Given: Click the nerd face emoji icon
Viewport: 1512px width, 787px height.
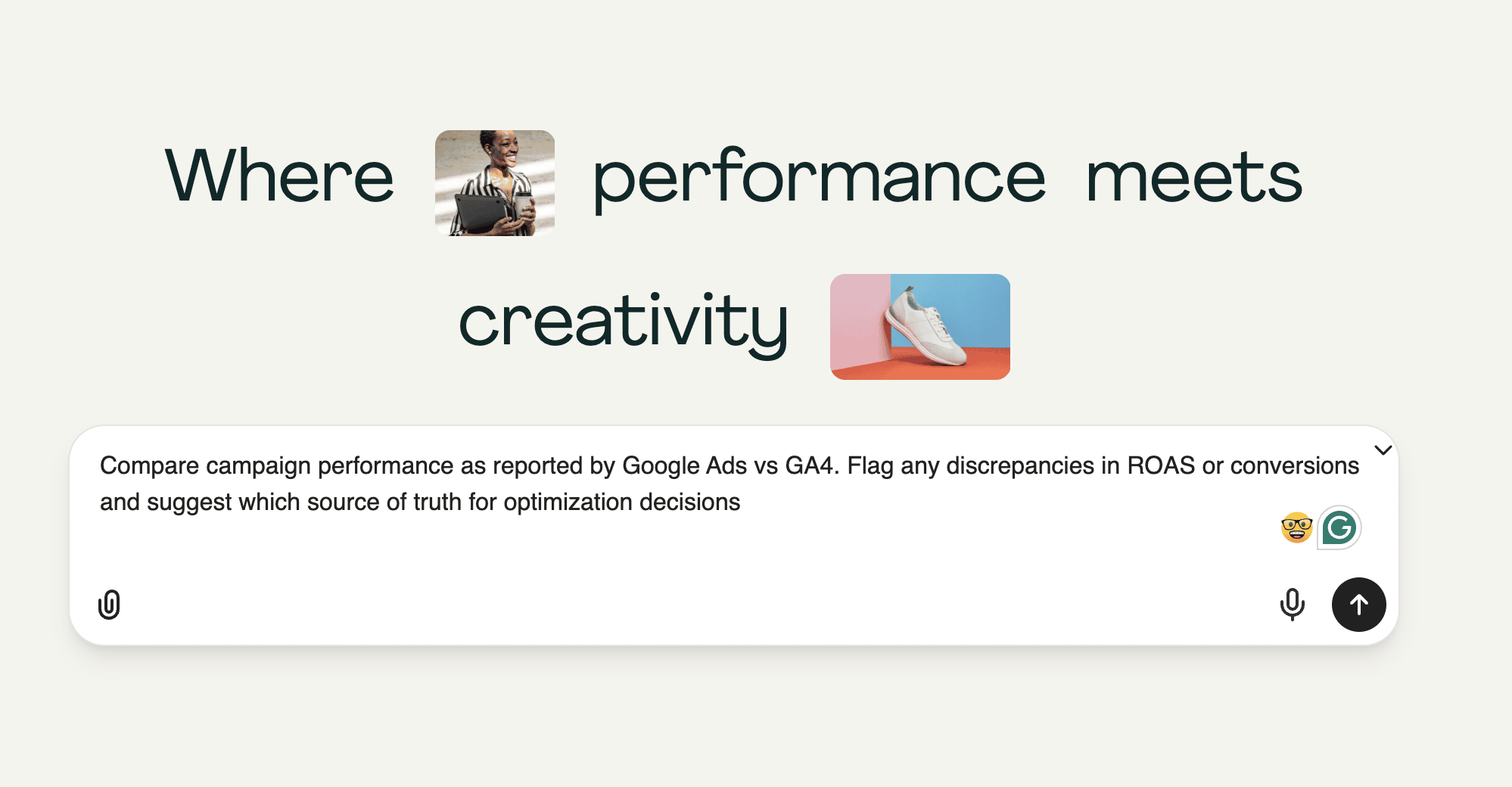Looking at the screenshot, I should (1296, 527).
